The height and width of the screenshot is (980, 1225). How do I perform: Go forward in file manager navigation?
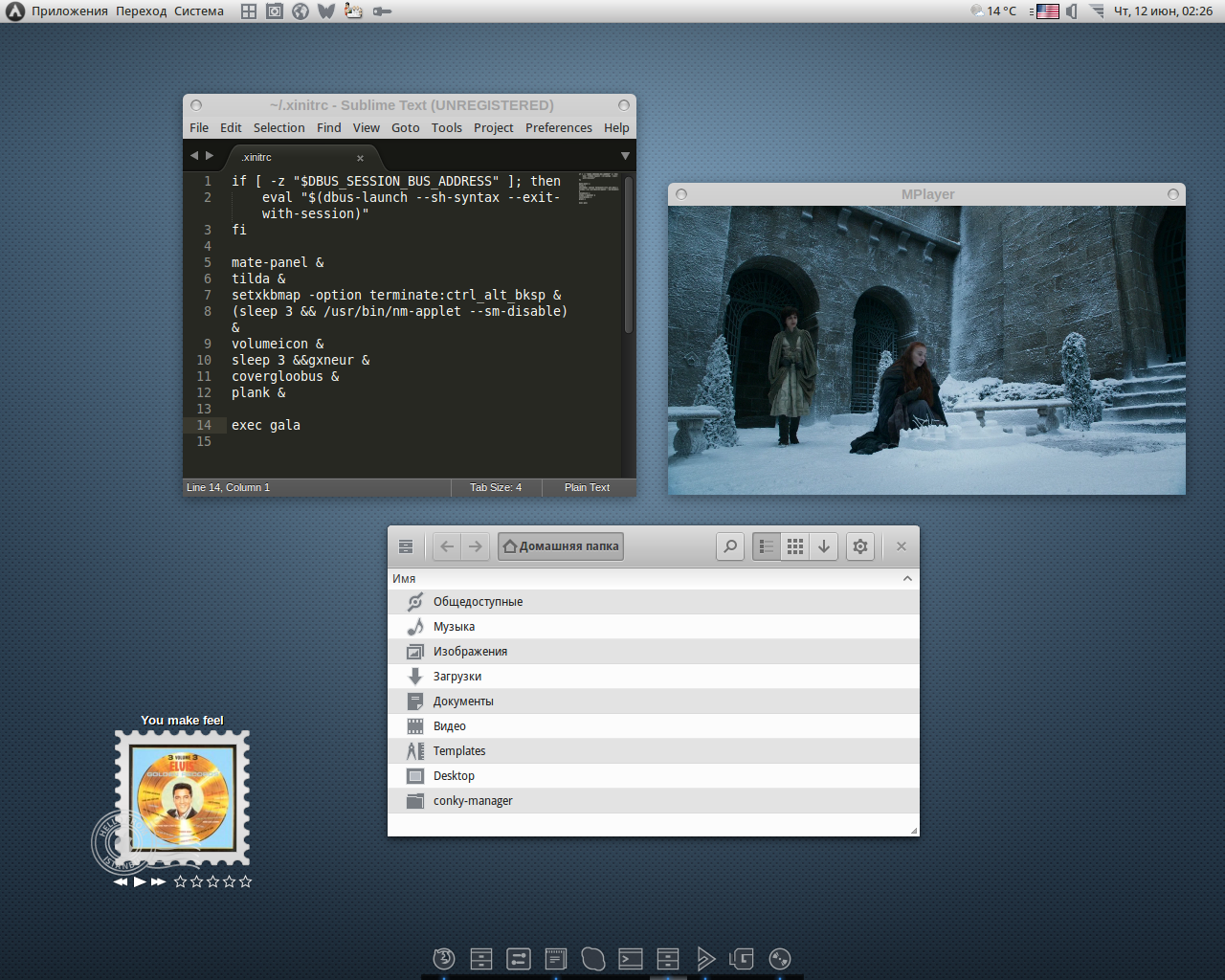[476, 546]
